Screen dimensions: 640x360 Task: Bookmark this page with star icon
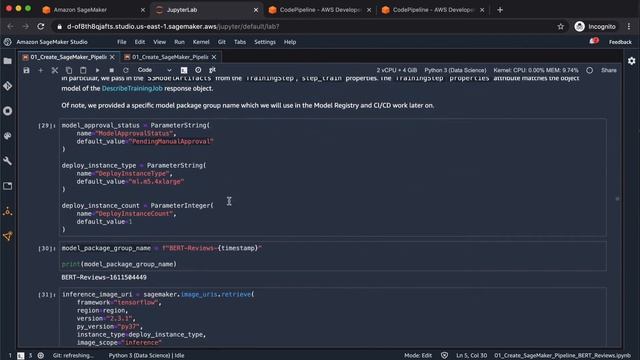tap(560, 27)
